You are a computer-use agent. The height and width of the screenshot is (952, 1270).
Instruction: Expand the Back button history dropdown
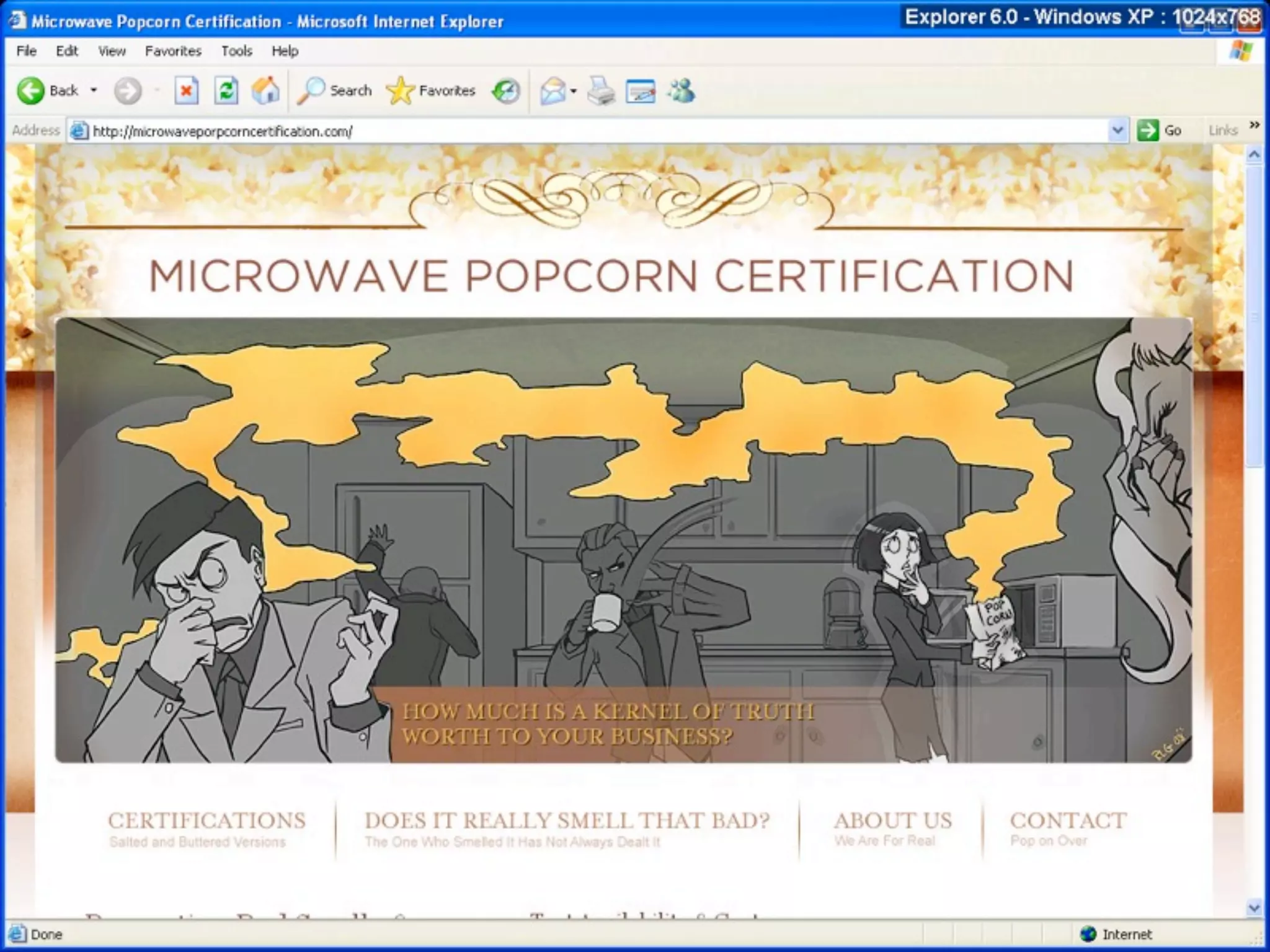coord(94,90)
